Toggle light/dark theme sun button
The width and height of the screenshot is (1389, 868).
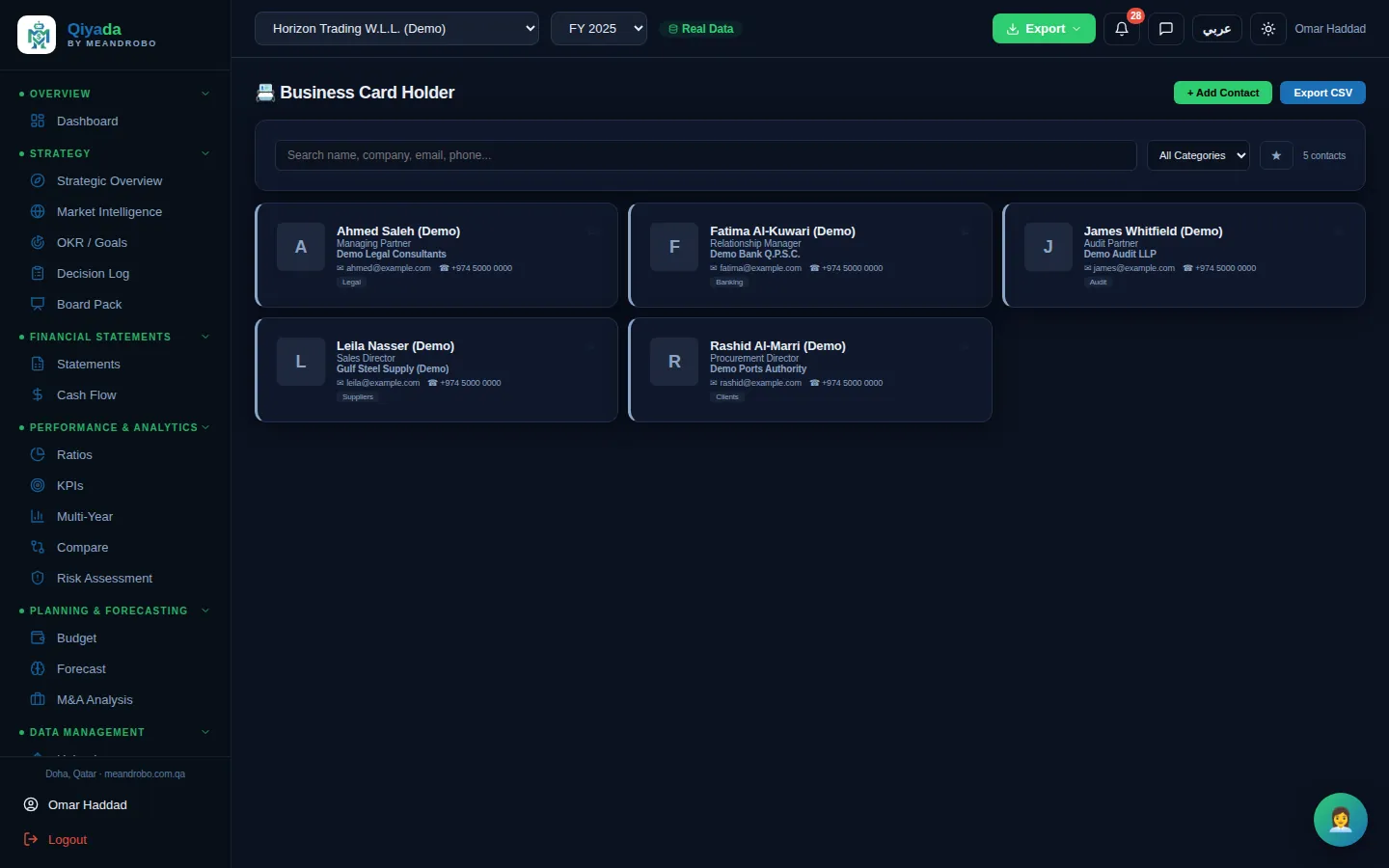(1267, 29)
